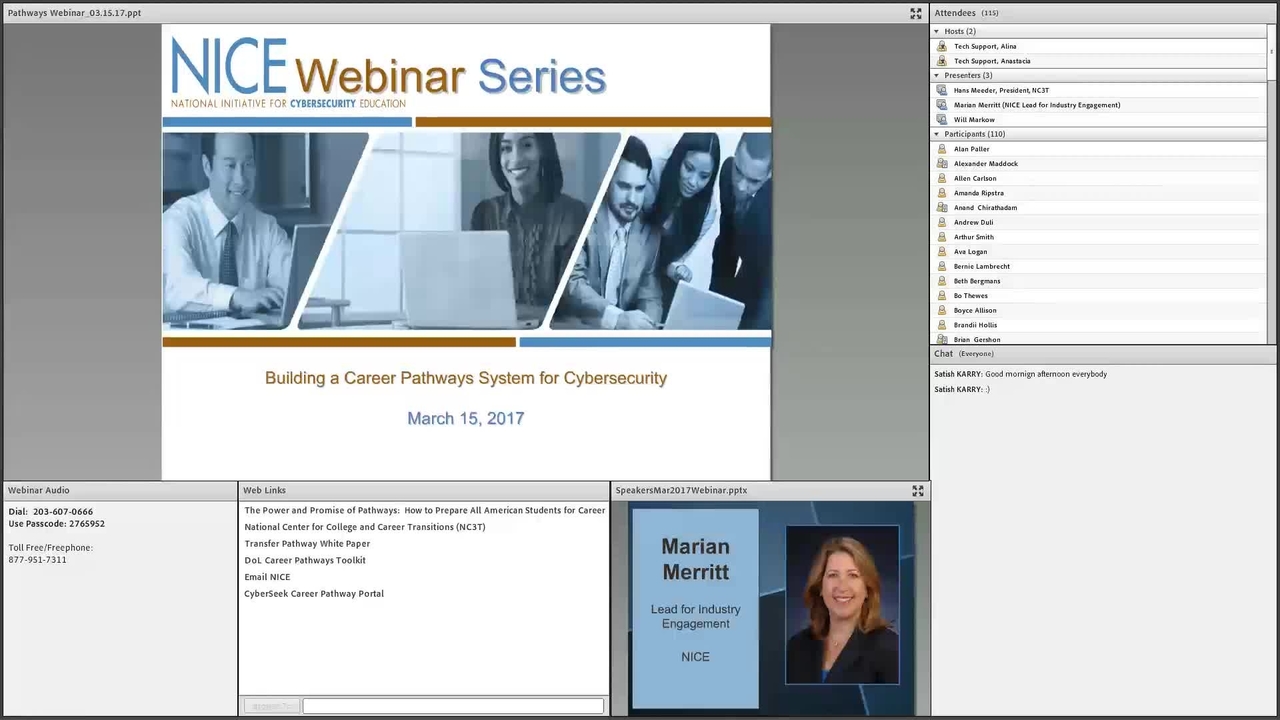Click the URL field in Web Links pod
This screenshot has height=720, width=1280.
pyautogui.click(x=453, y=706)
